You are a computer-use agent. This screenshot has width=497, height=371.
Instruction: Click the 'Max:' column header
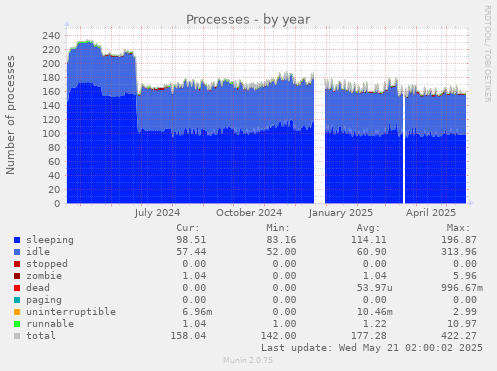pos(458,228)
